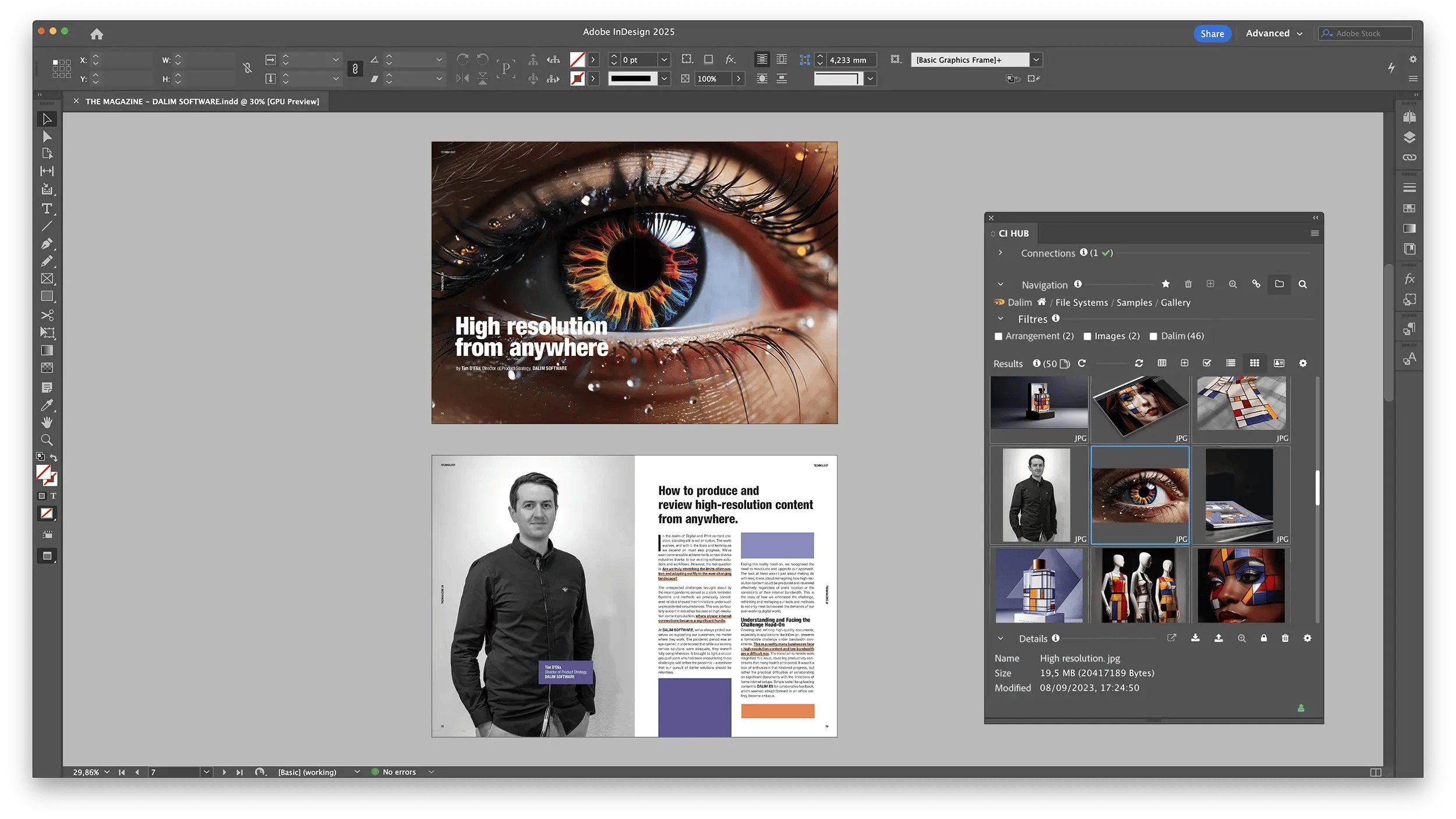Navigate to File Systems breadcrumb
Viewport: 1456px width, 819px height.
pyautogui.click(x=1082, y=303)
